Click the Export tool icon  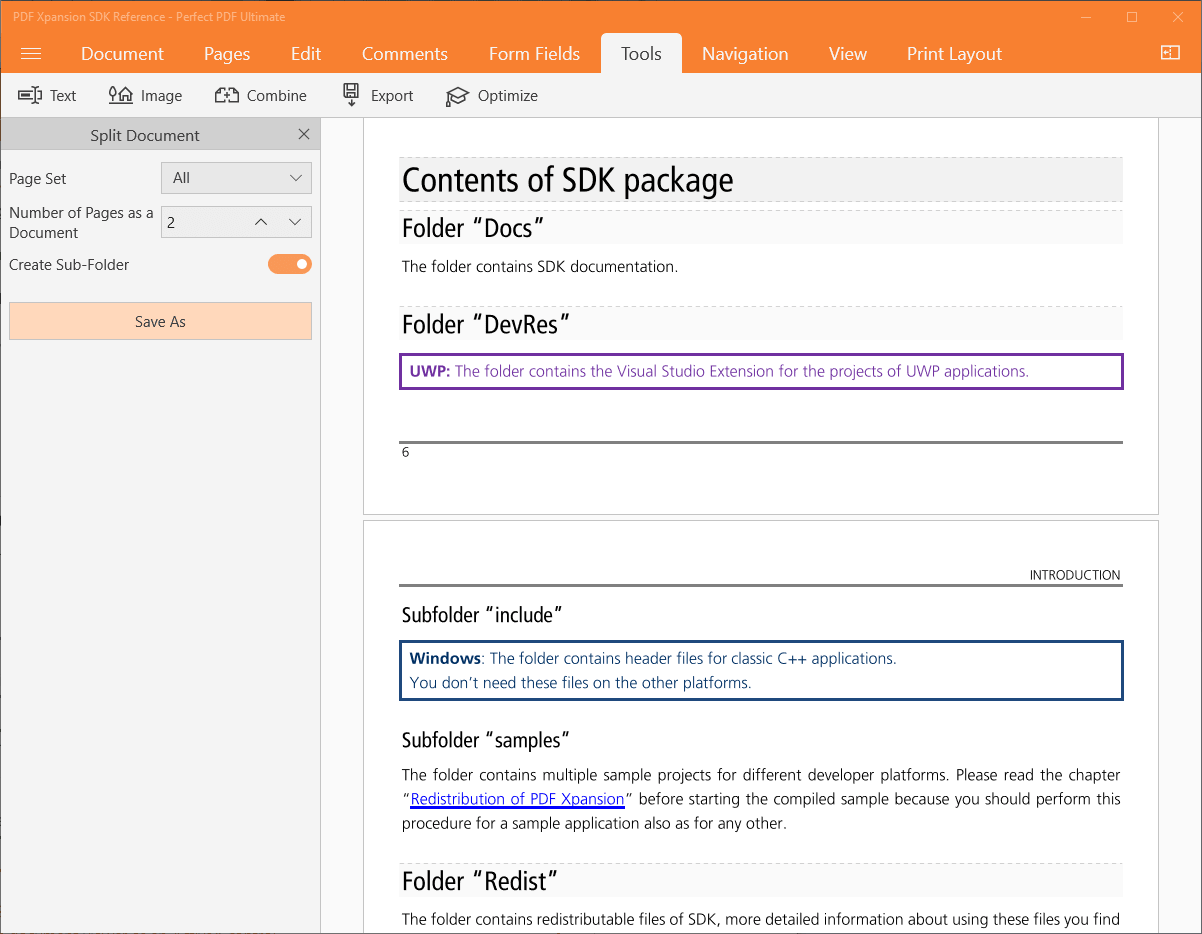click(351, 95)
